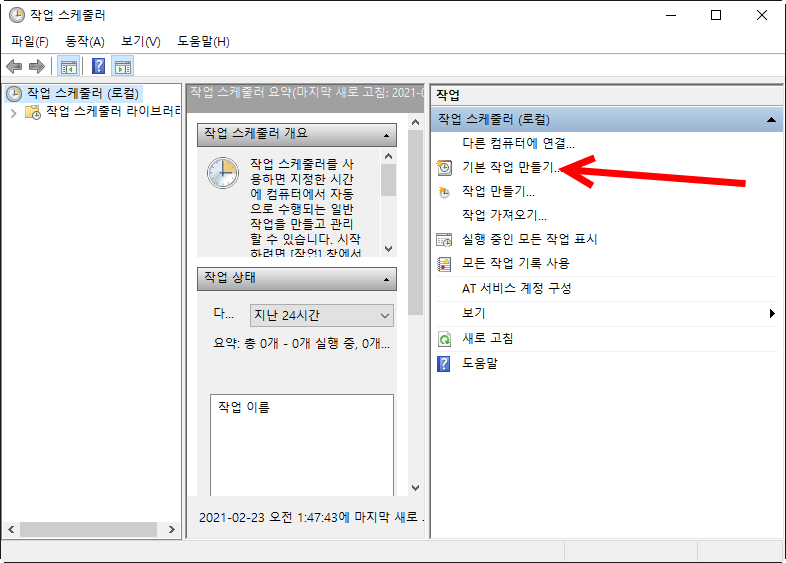Click the green 새로 고침 icon
Image resolution: width=786 pixels, height=563 pixels.
444,339
